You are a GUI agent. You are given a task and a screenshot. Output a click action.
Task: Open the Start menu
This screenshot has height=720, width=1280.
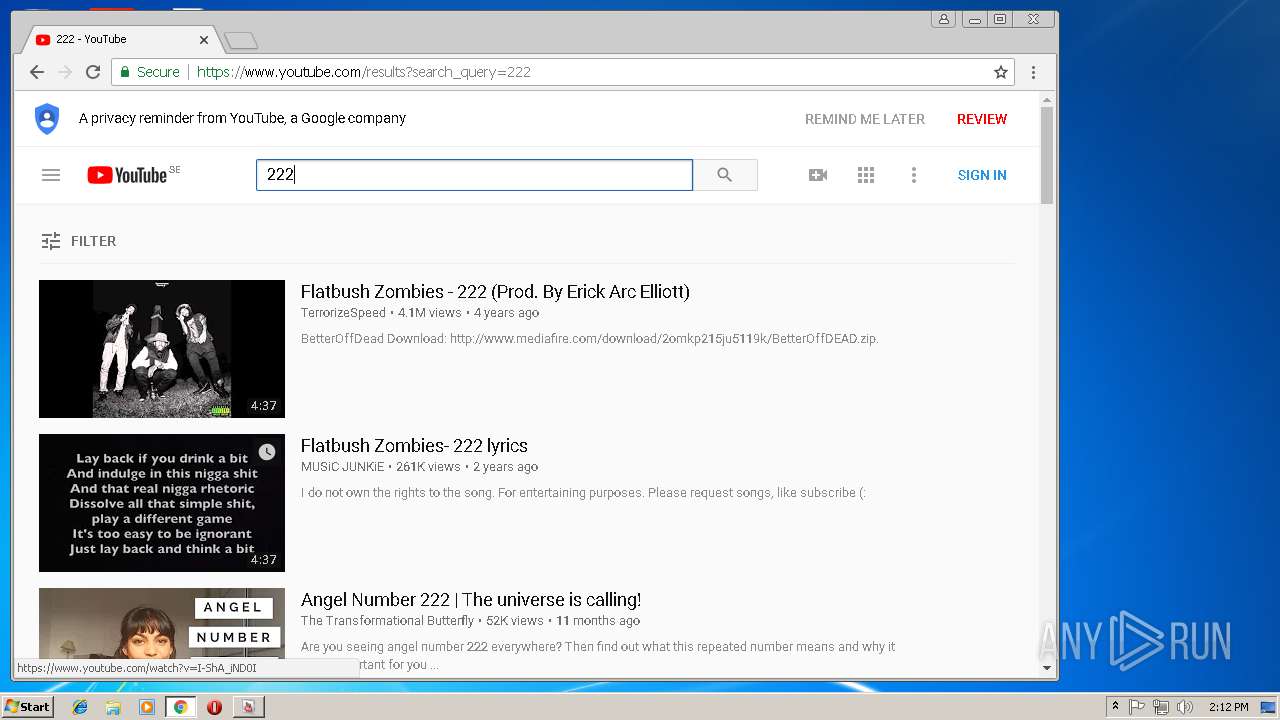click(27, 707)
